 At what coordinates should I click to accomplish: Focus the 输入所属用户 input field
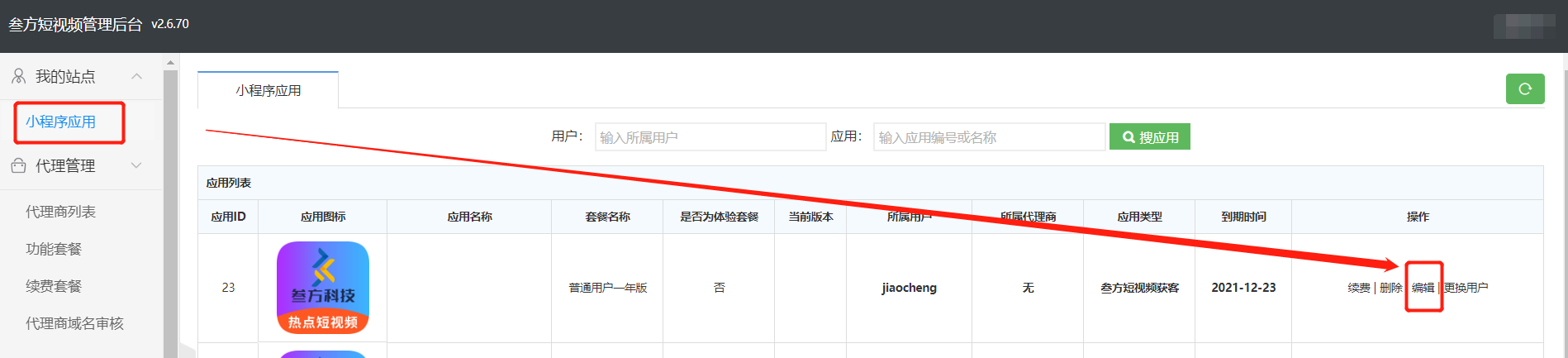tap(710, 137)
